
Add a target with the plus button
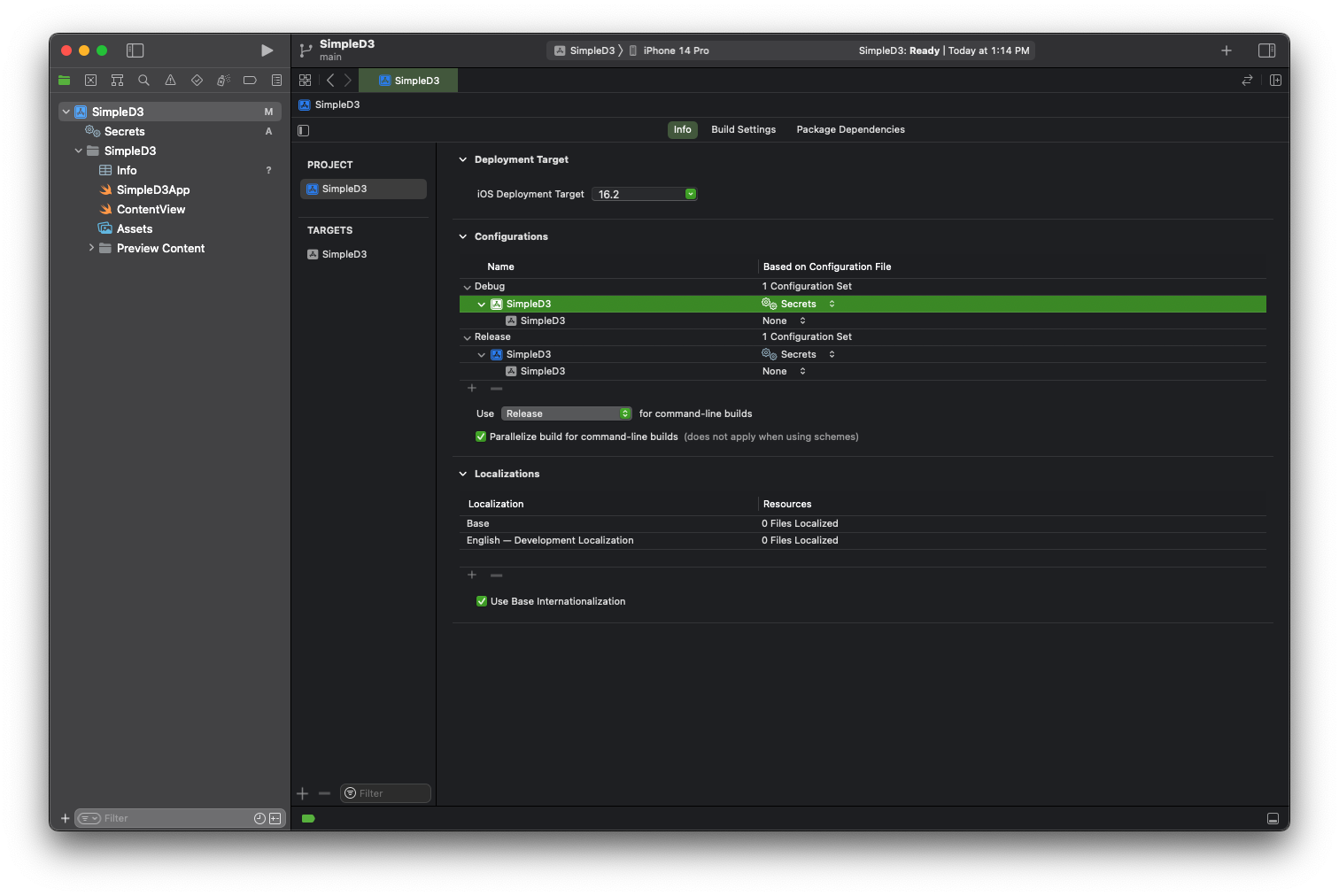pos(303,793)
